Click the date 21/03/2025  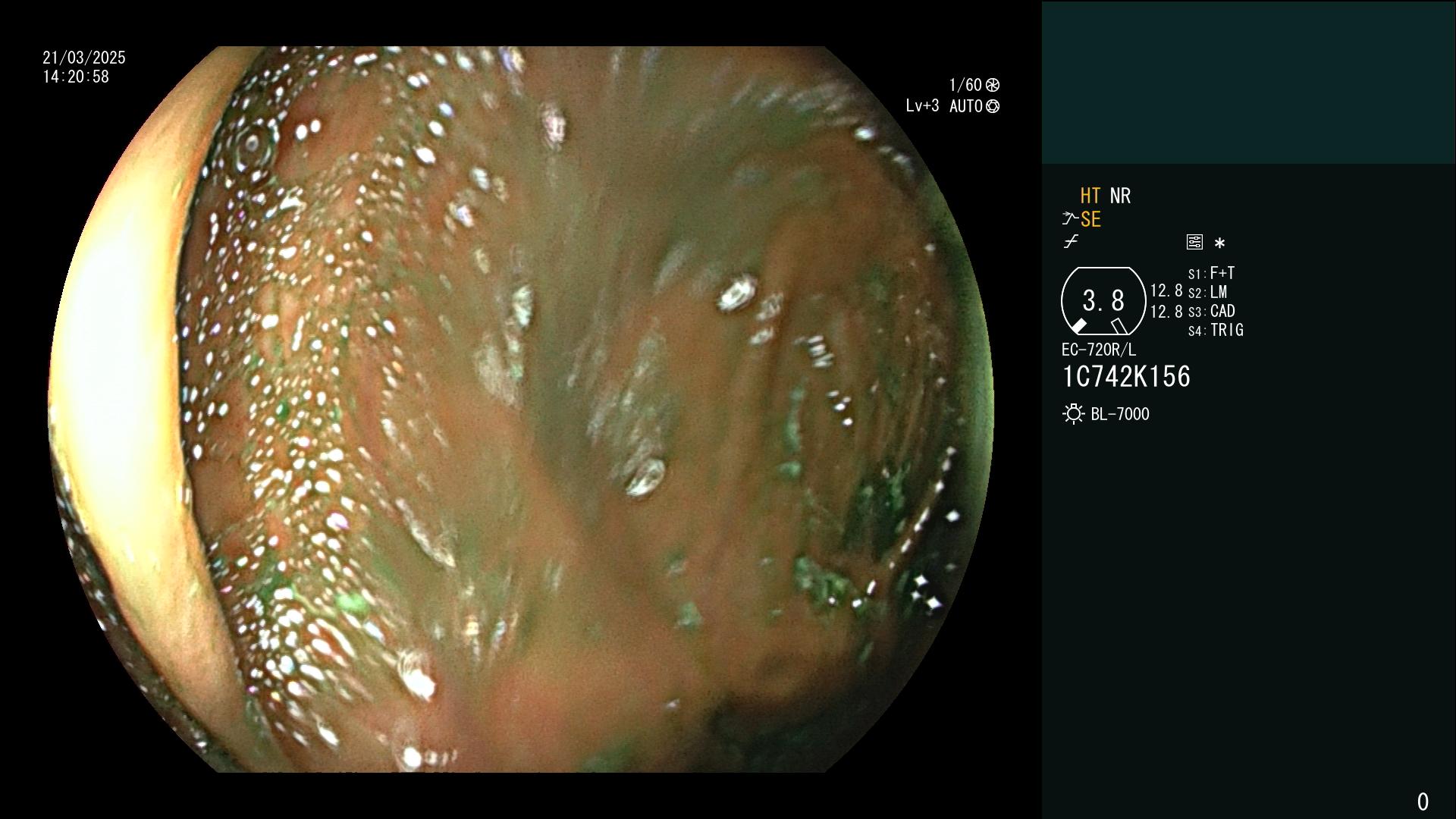[x=84, y=58]
